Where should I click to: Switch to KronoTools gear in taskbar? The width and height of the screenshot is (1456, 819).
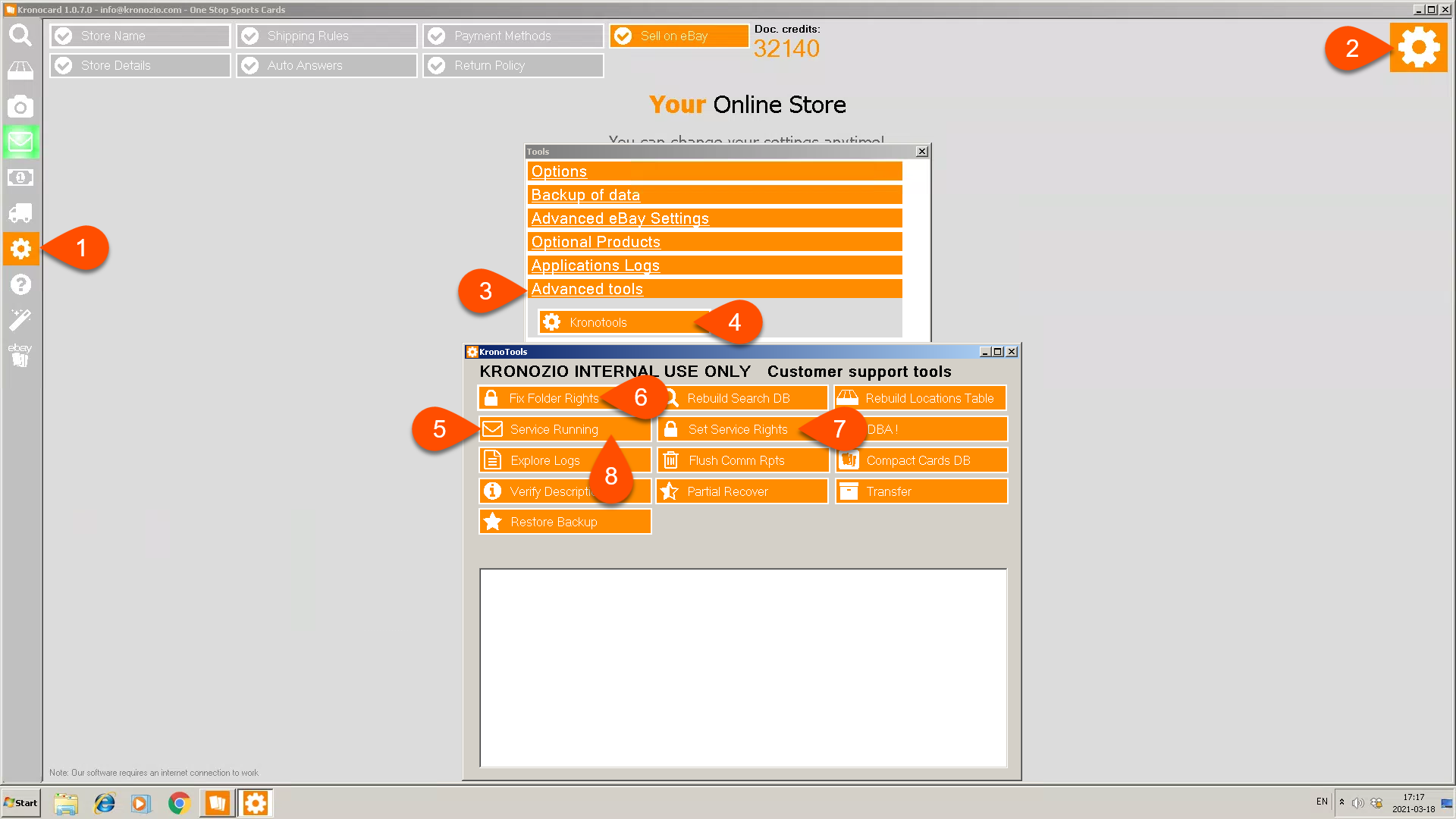click(x=256, y=803)
